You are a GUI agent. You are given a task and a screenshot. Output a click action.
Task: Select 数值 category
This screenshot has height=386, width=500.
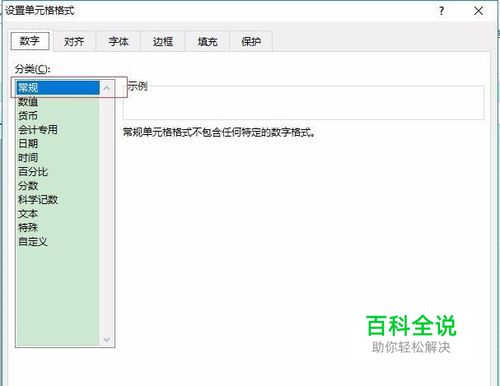click(58, 102)
